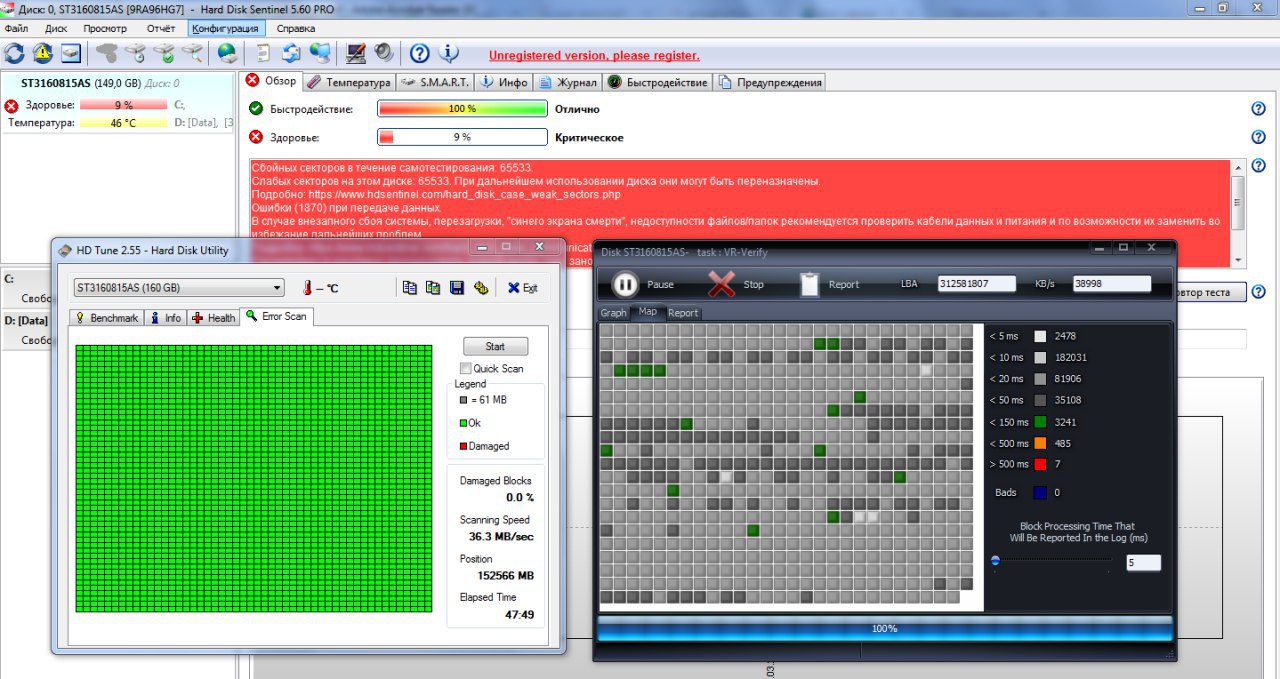Click the refresh disk info toolbar icon

click(x=14, y=53)
